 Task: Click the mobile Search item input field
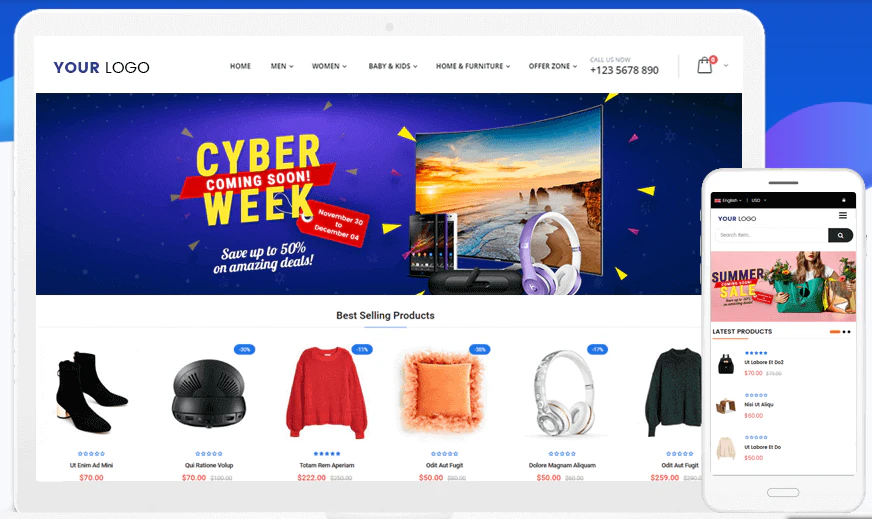tap(771, 235)
